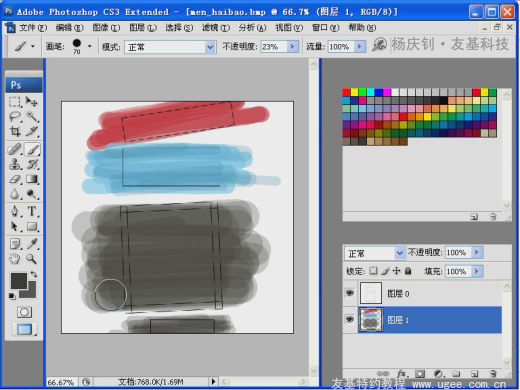Image resolution: width=520 pixels, height=390 pixels.
Task: Toggle lock image pixels
Action: [x=385, y=271]
